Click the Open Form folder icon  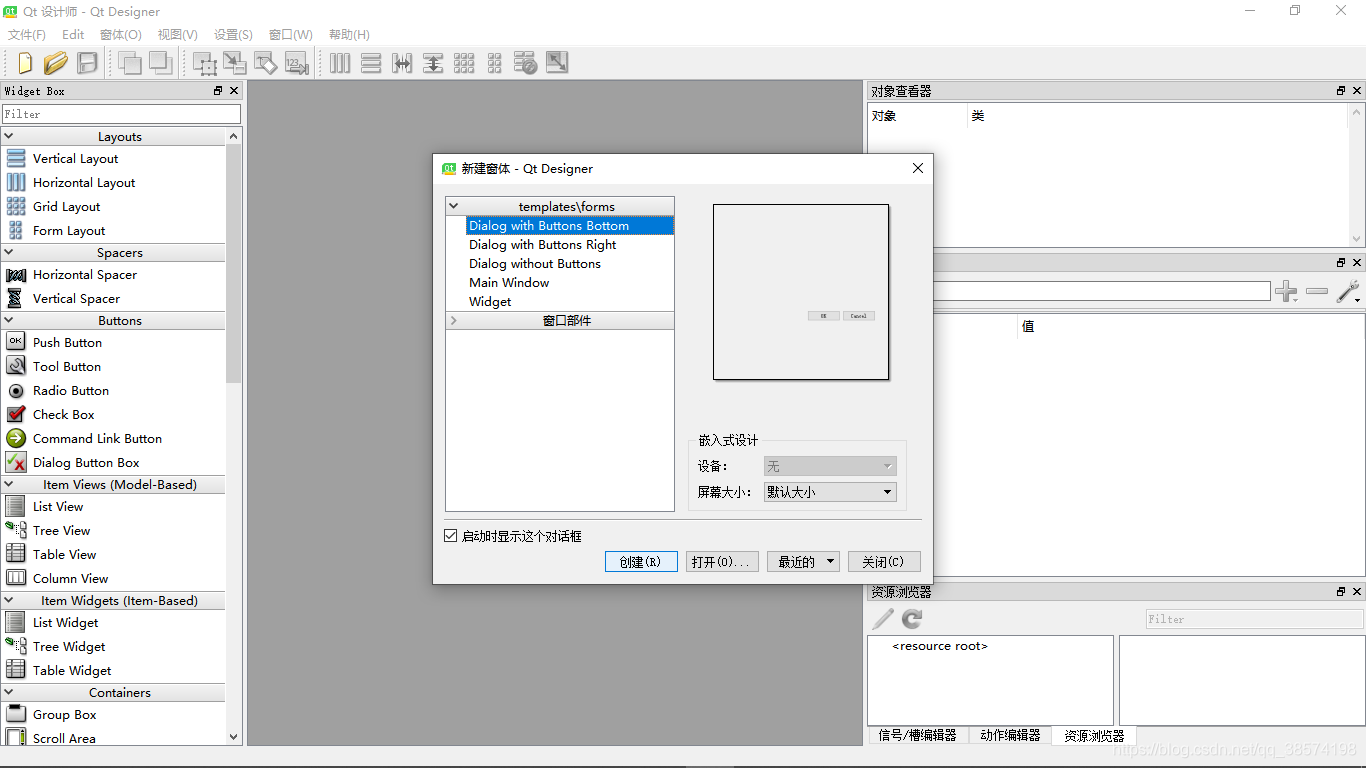point(56,63)
